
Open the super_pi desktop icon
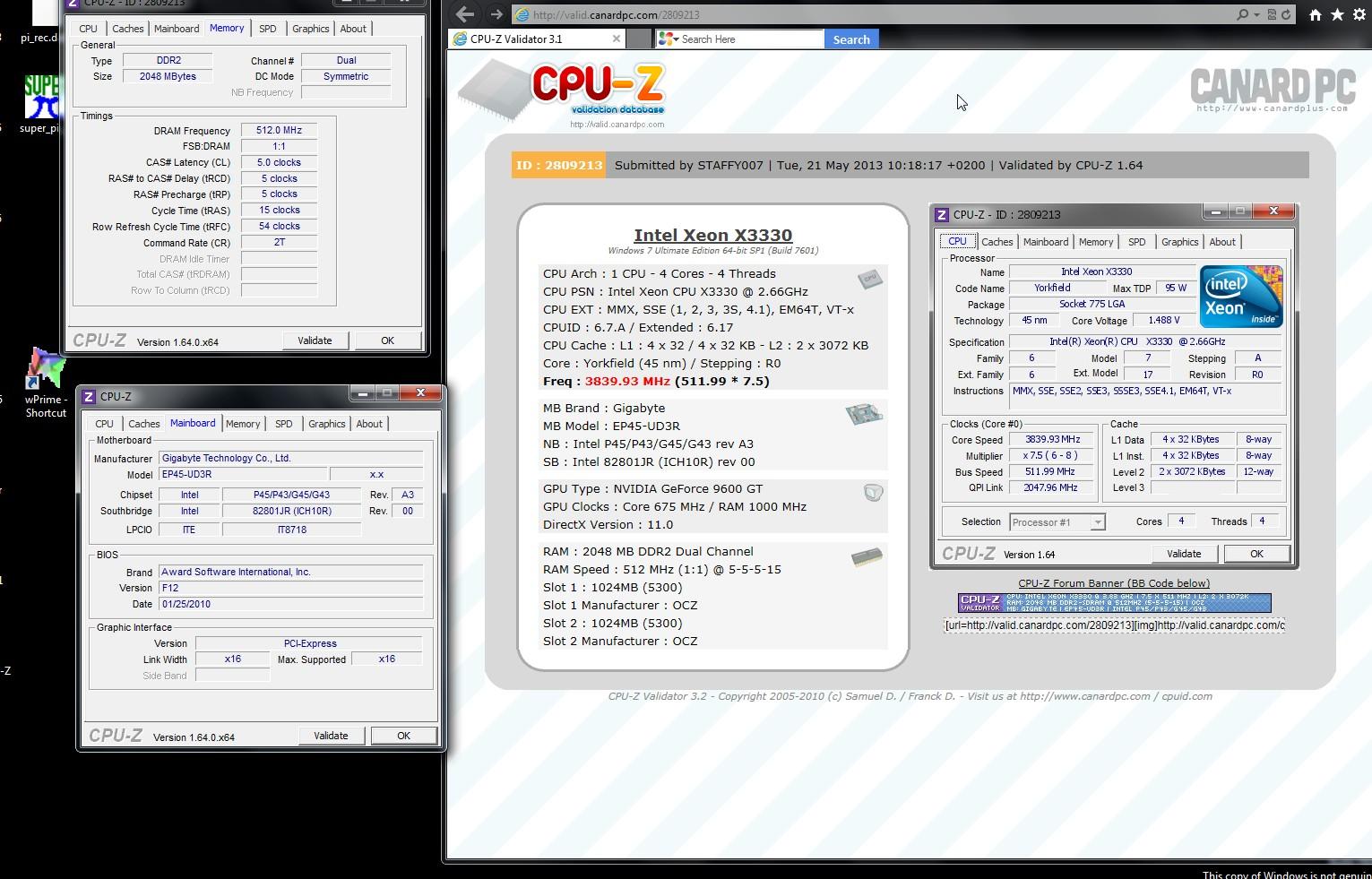pyautogui.click(x=40, y=104)
